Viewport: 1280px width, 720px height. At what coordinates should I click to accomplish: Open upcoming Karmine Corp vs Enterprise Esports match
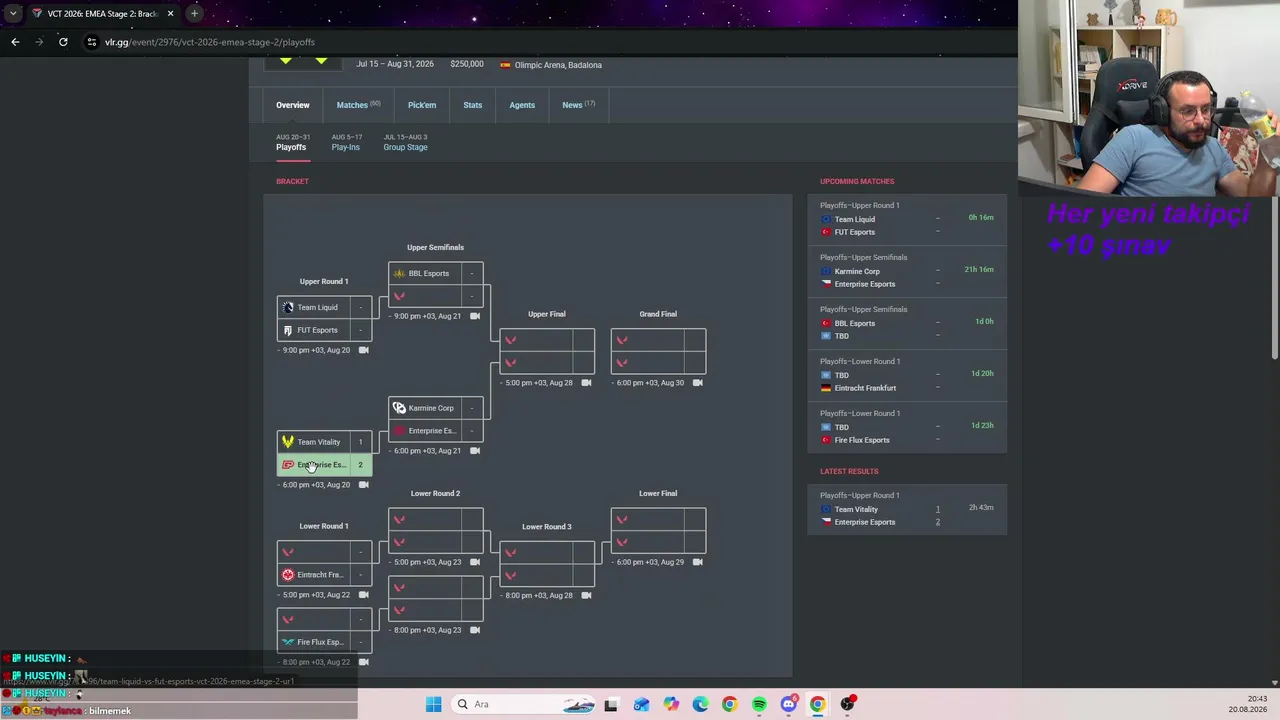click(907, 271)
